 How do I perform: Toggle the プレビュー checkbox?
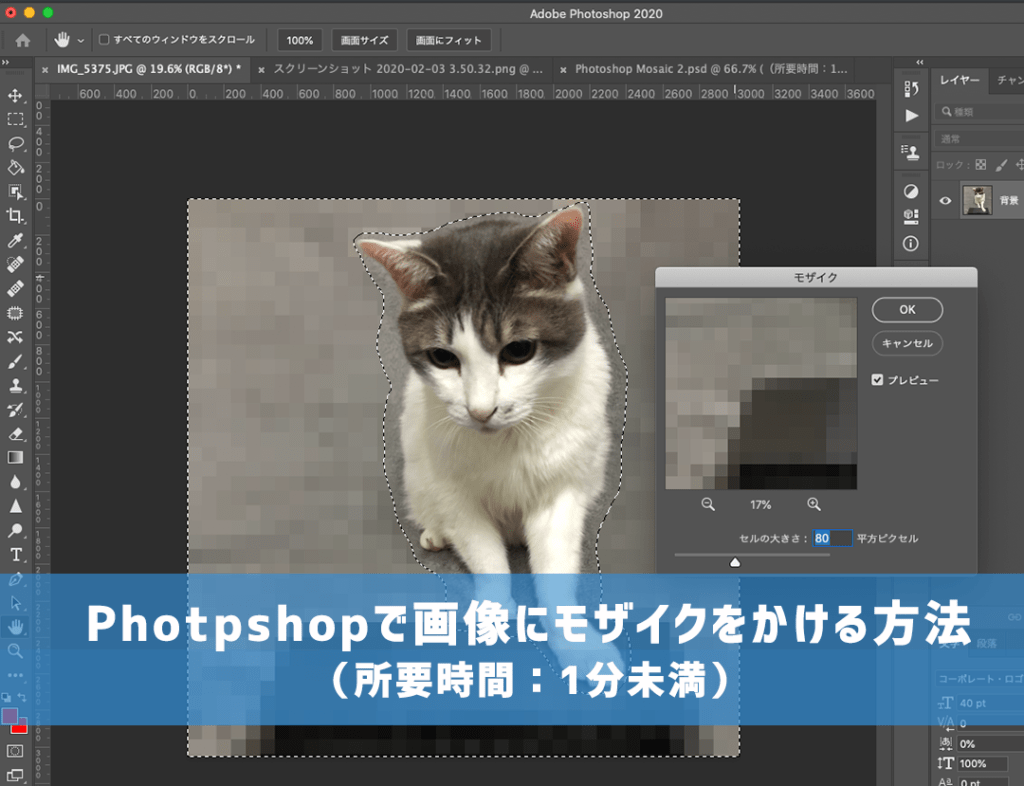click(x=877, y=380)
